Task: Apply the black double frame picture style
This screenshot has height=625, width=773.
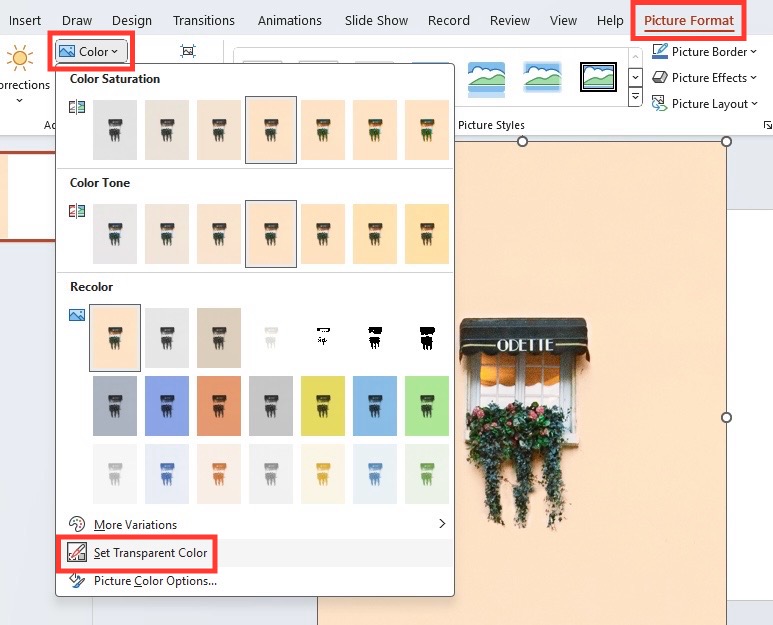Action: click(x=598, y=77)
